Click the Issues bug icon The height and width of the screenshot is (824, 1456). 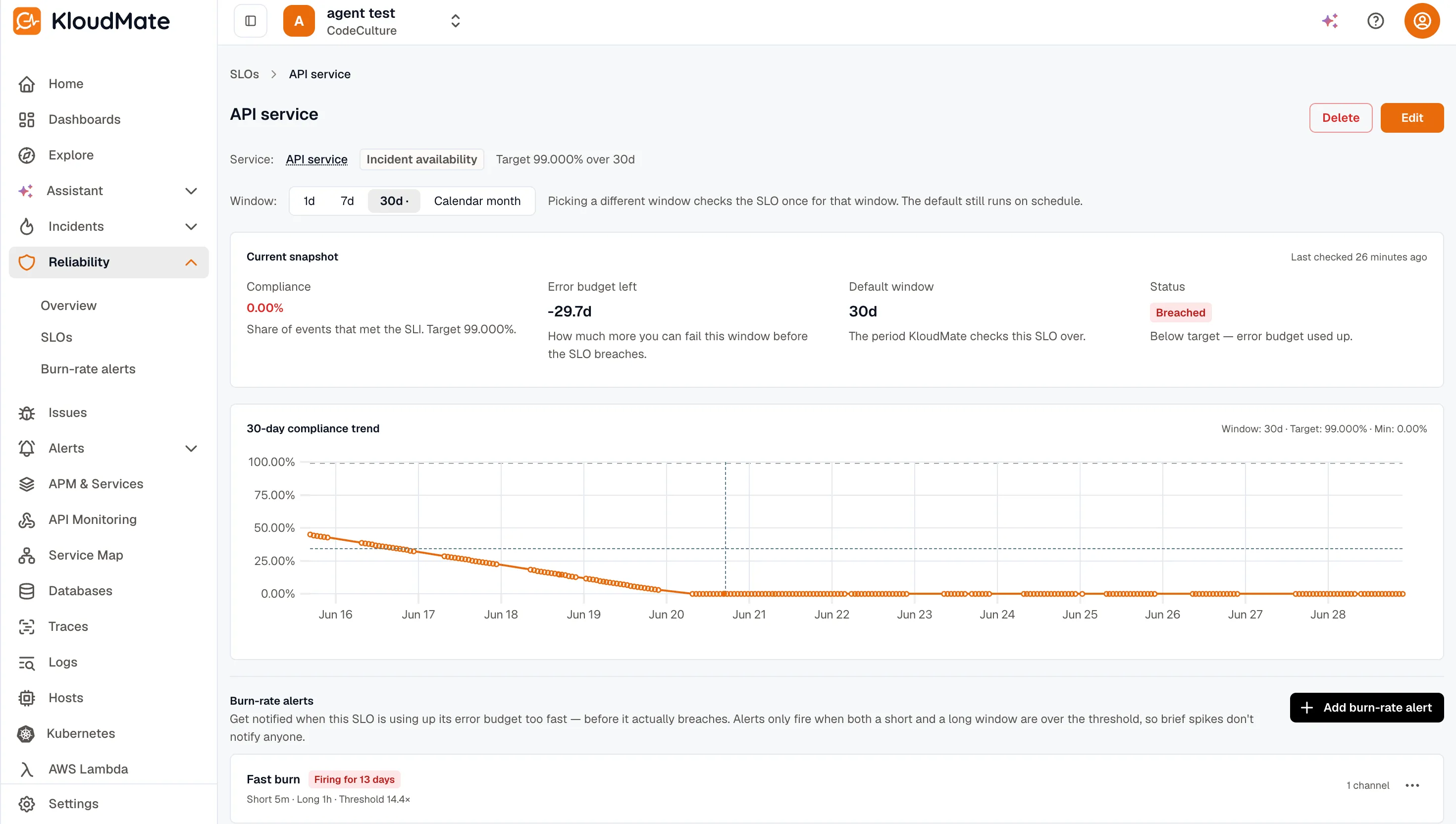(x=27, y=412)
